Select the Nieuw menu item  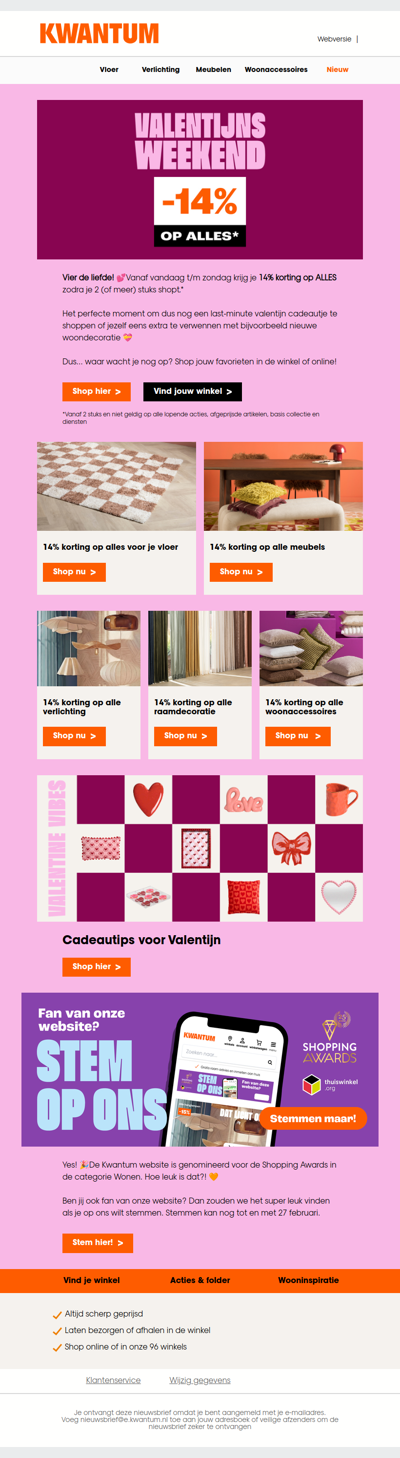click(x=337, y=70)
